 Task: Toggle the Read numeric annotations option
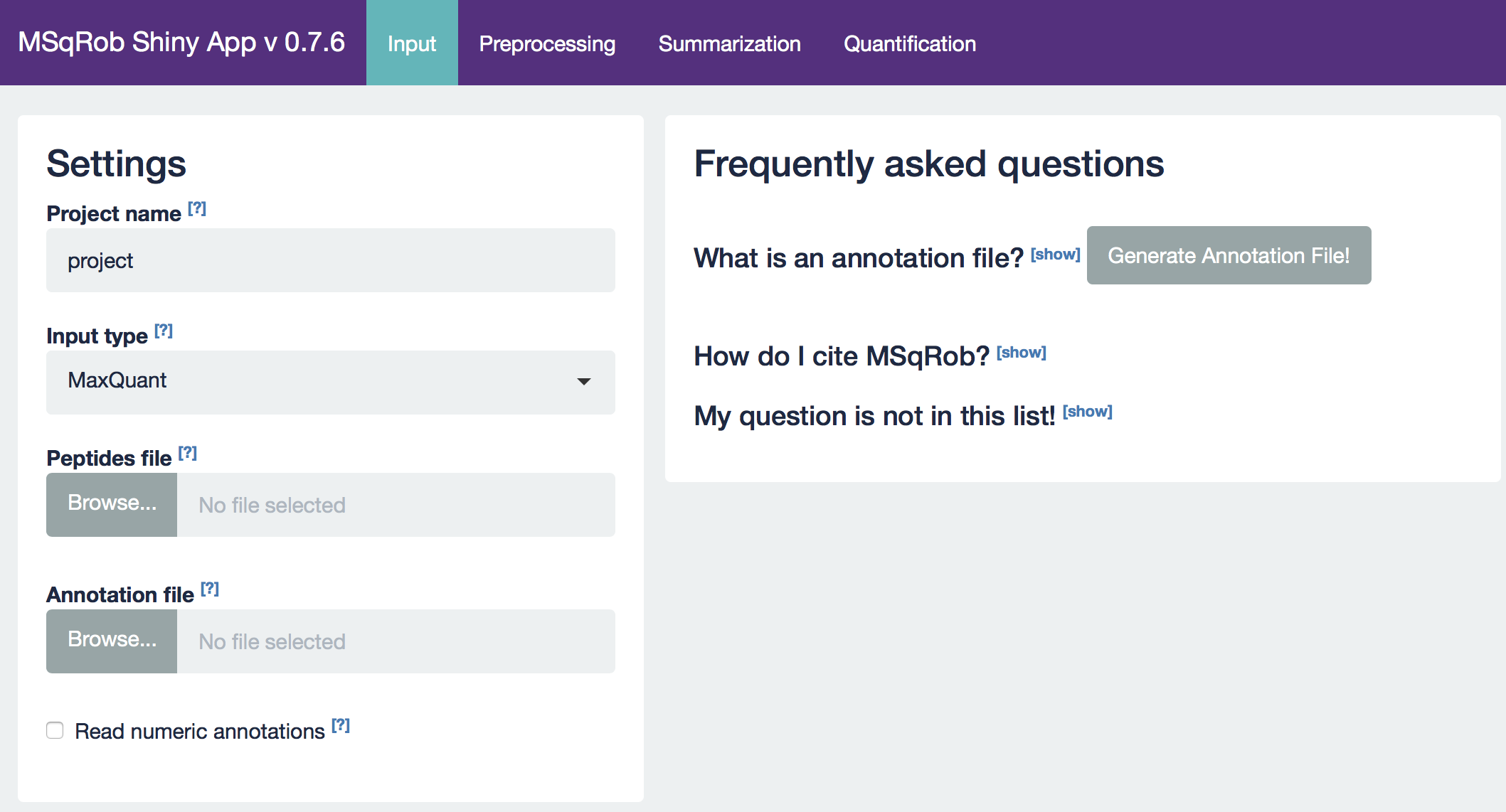pos(55,729)
